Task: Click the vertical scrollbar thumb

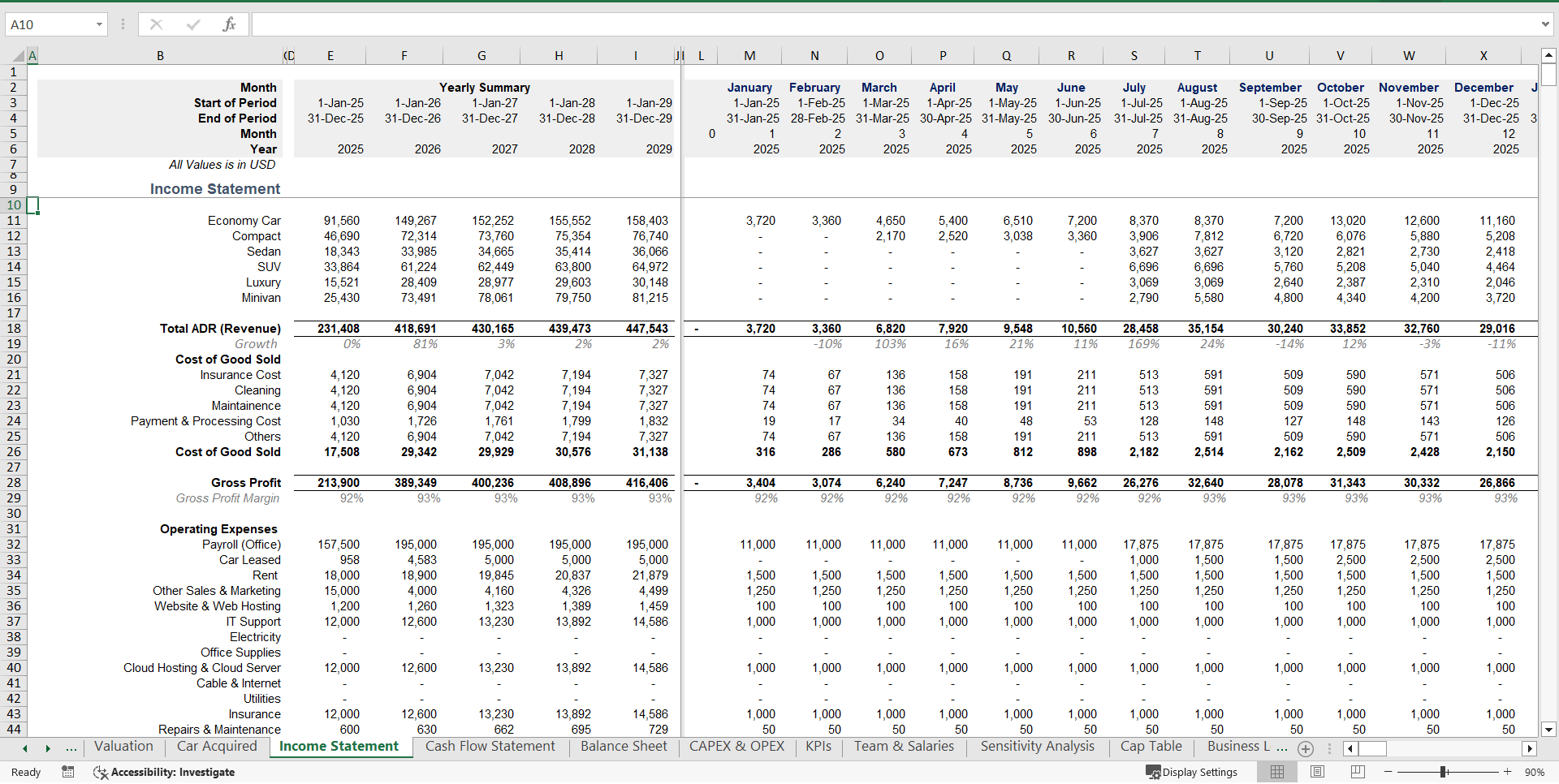Action: [x=1548, y=75]
